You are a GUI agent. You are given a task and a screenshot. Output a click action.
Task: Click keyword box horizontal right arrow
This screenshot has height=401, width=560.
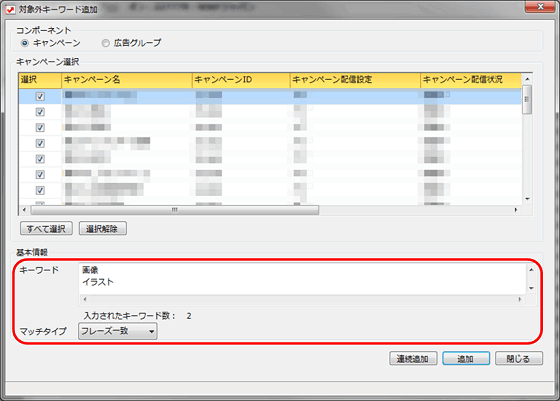point(520,300)
